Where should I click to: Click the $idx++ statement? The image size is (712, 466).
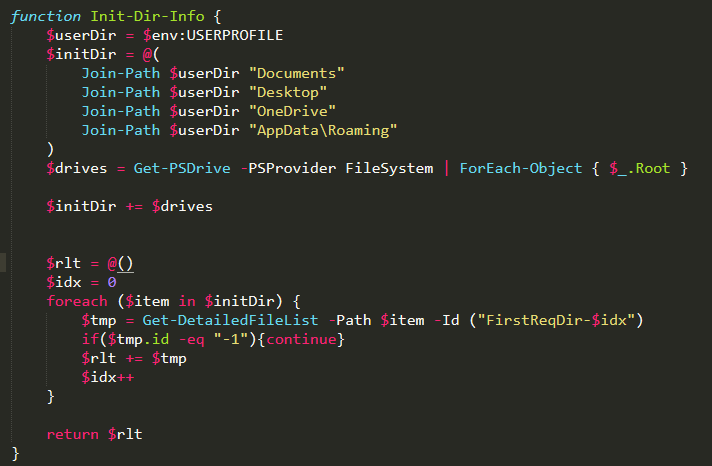108,377
